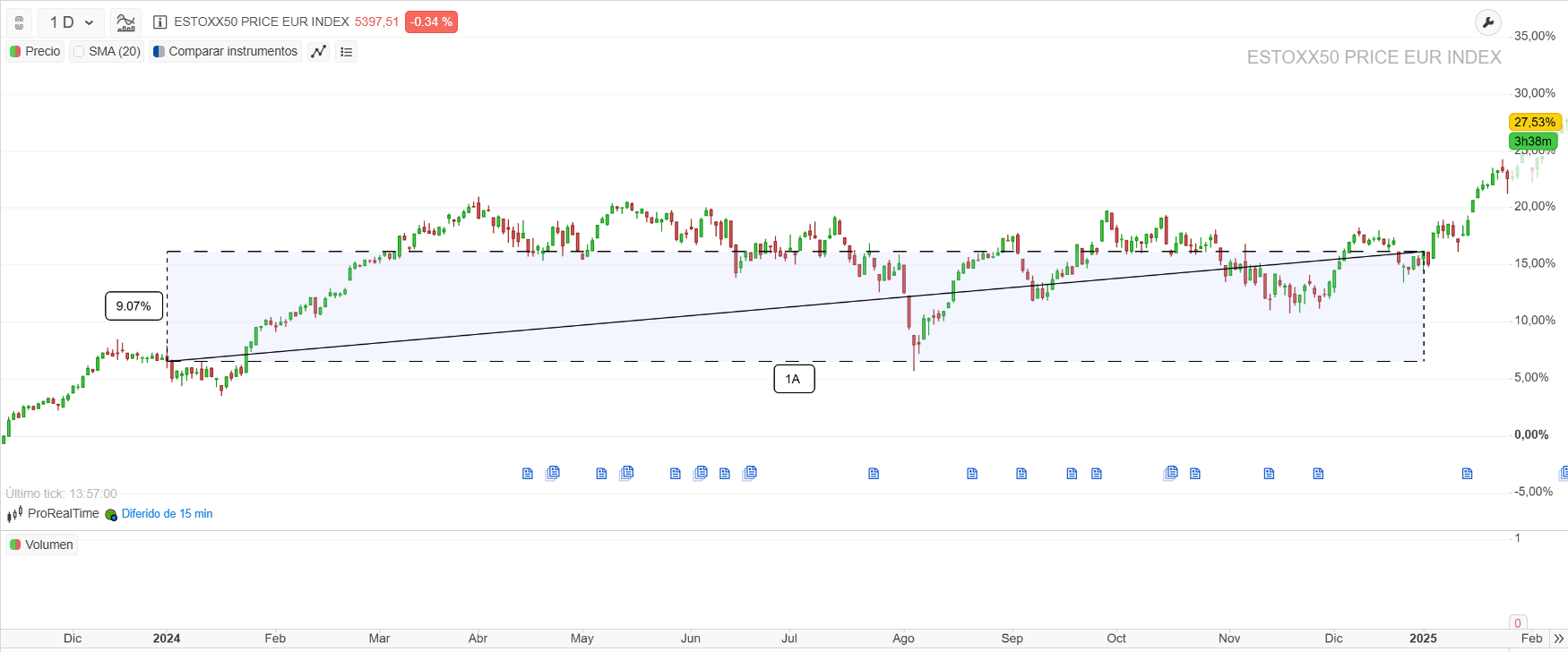Viewport: 1568px width, 652px height.
Task: Open the late-July news document icon
Action: 874,474
